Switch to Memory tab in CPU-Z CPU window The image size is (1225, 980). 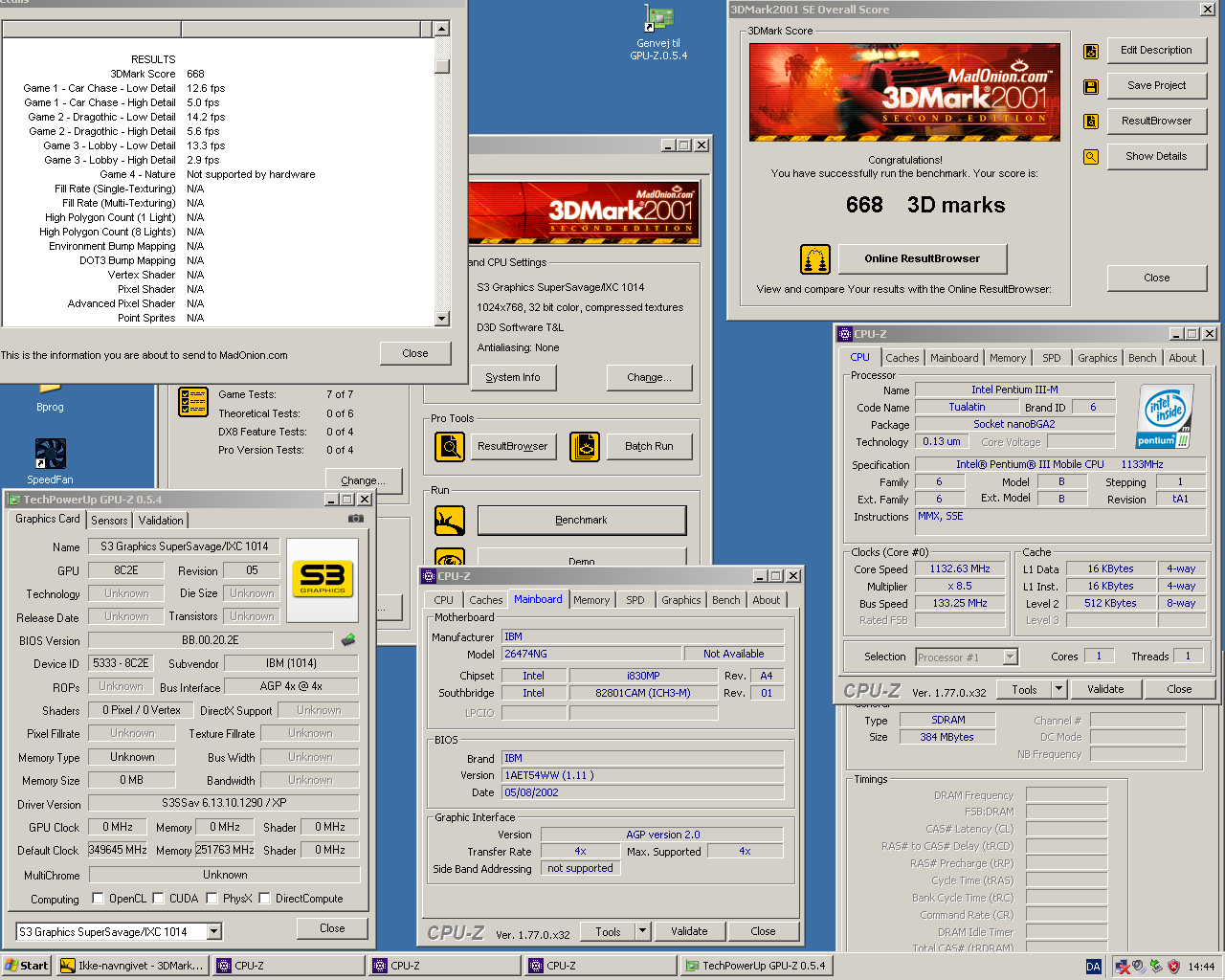point(1008,358)
